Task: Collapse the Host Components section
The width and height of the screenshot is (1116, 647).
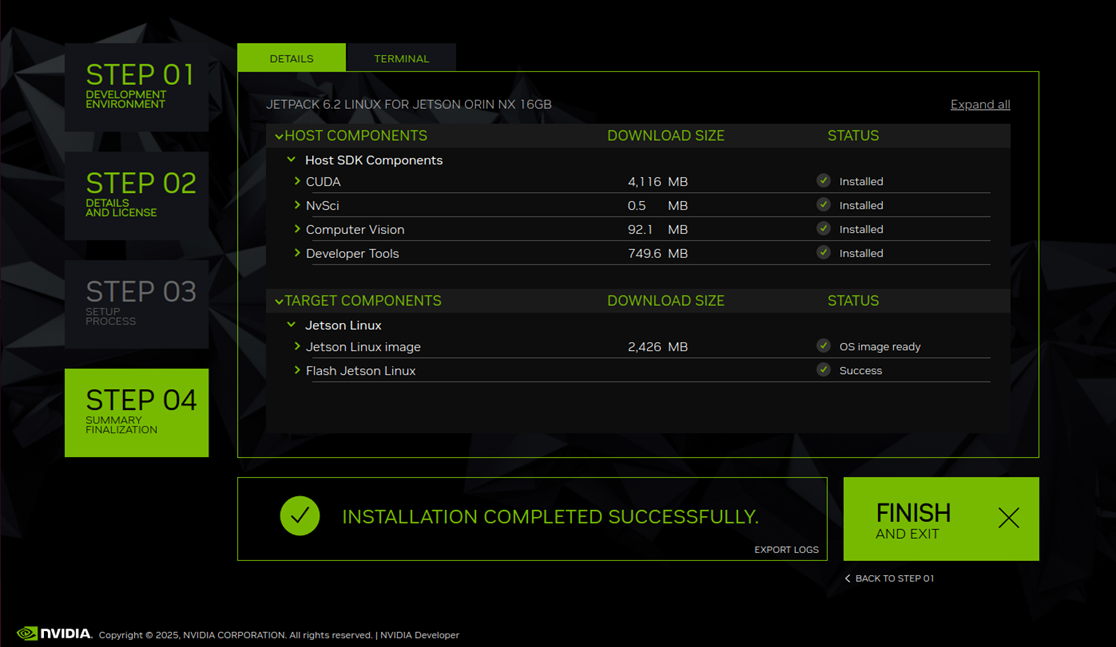Action: (279, 136)
